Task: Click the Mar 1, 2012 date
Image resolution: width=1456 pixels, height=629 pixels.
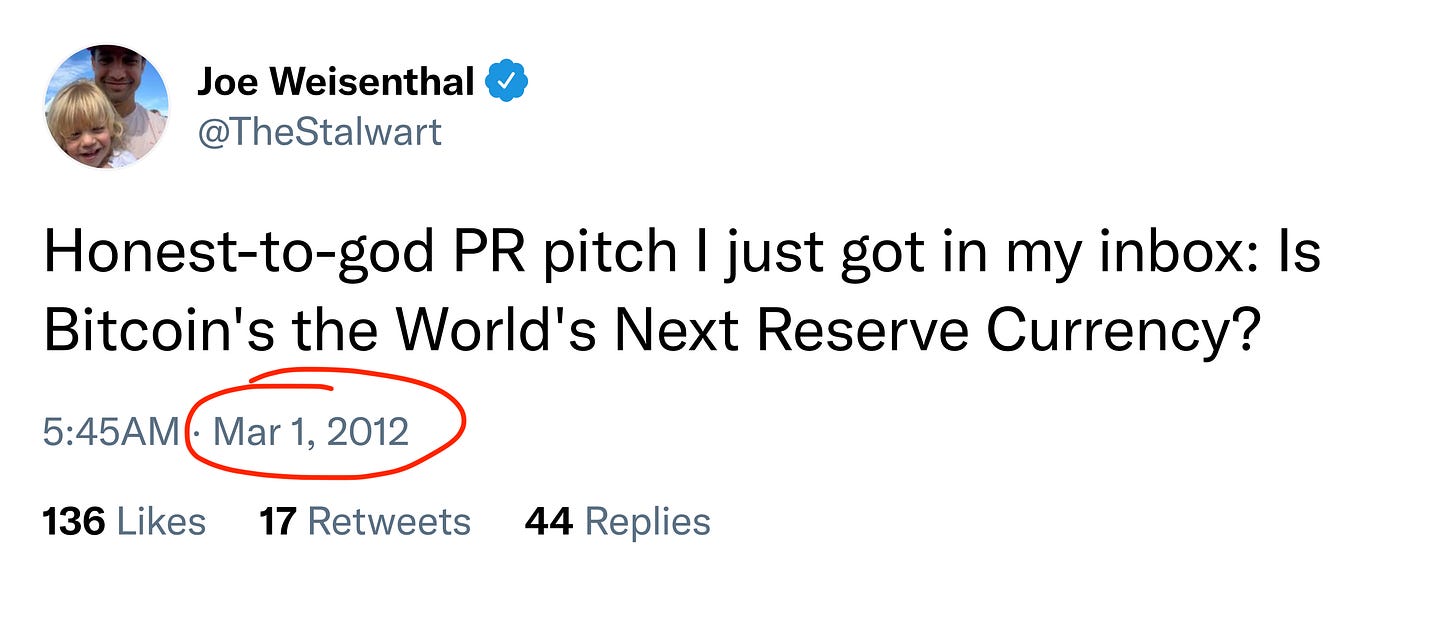Action: click(311, 432)
